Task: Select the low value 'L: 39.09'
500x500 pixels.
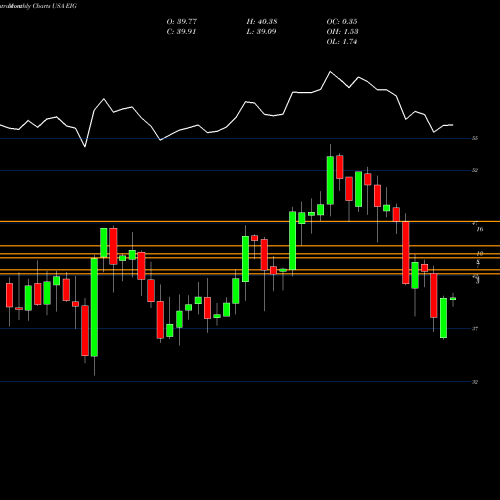Action: [x=261, y=32]
